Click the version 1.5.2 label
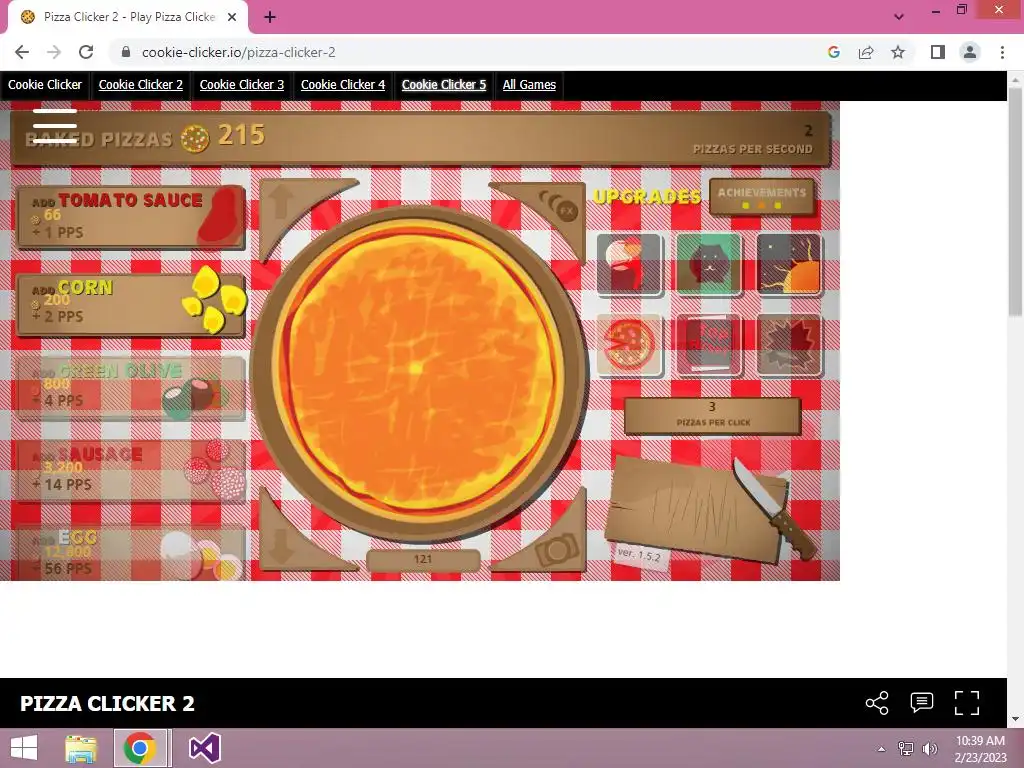The image size is (1024, 768). click(x=639, y=555)
